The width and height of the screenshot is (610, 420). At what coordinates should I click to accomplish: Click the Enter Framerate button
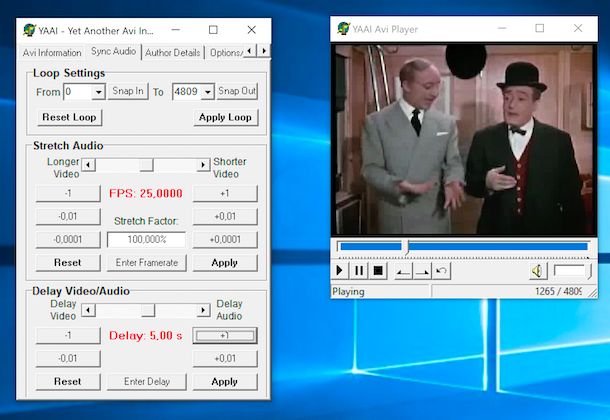(147, 262)
